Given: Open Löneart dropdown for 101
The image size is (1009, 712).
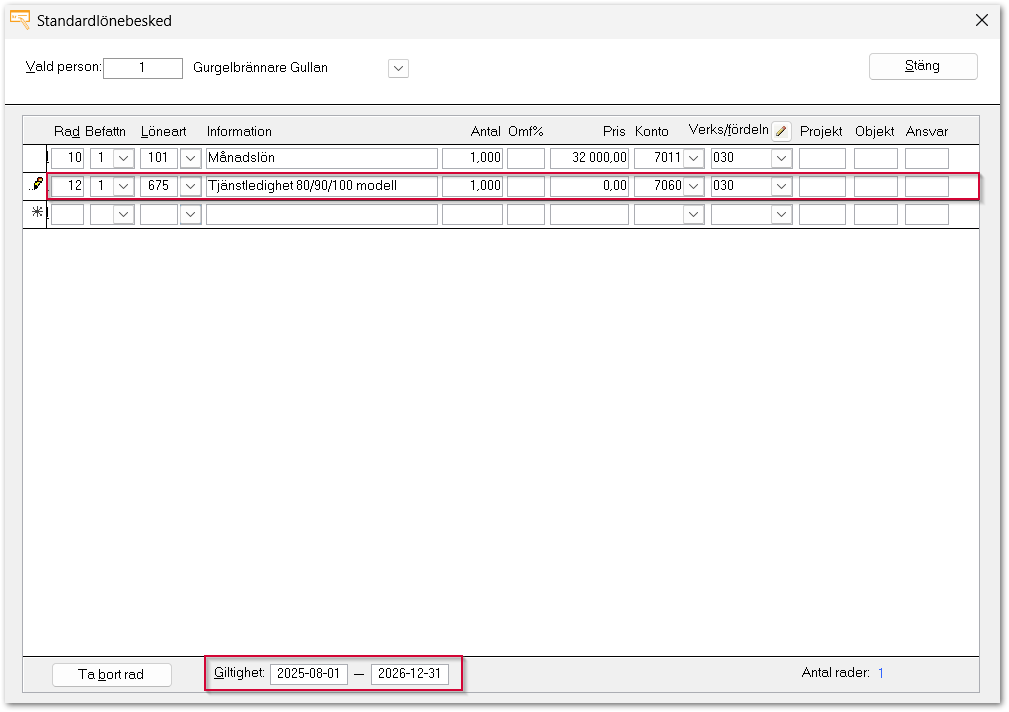Looking at the screenshot, I should (x=190, y=158).
